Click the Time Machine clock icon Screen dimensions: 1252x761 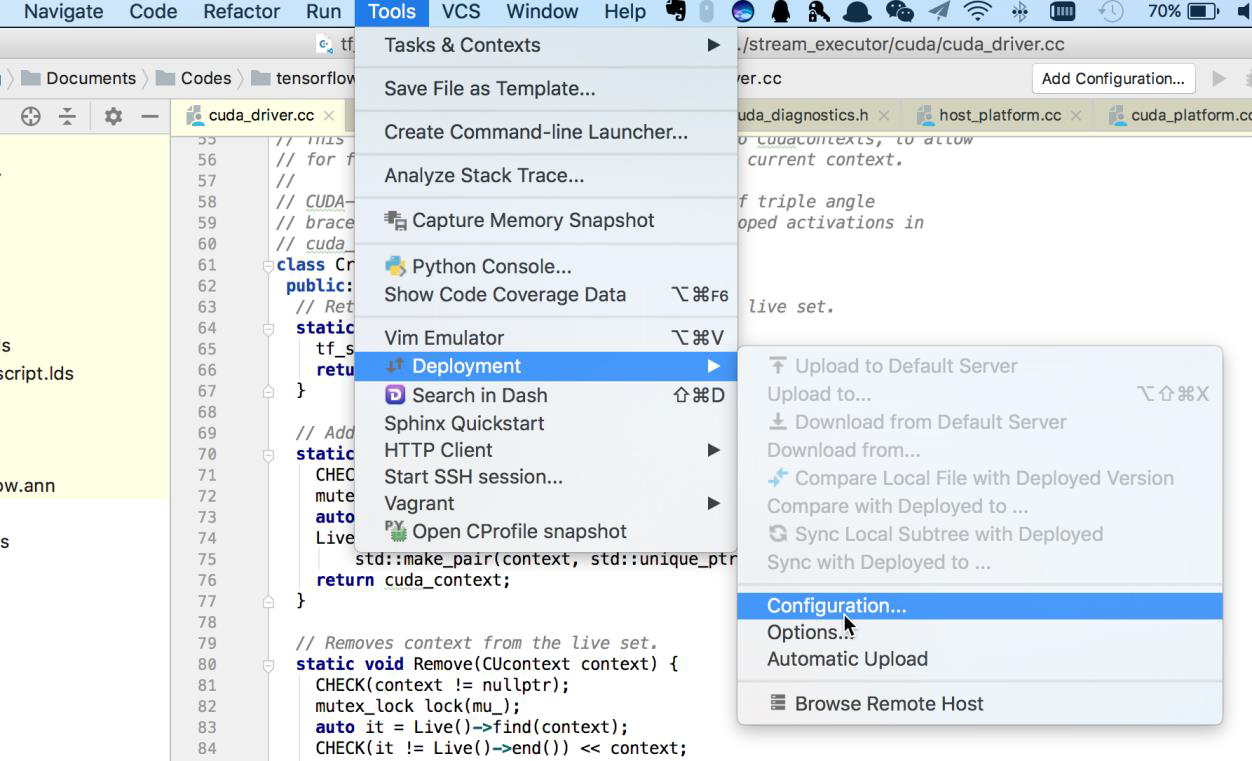click(1110, 12)
